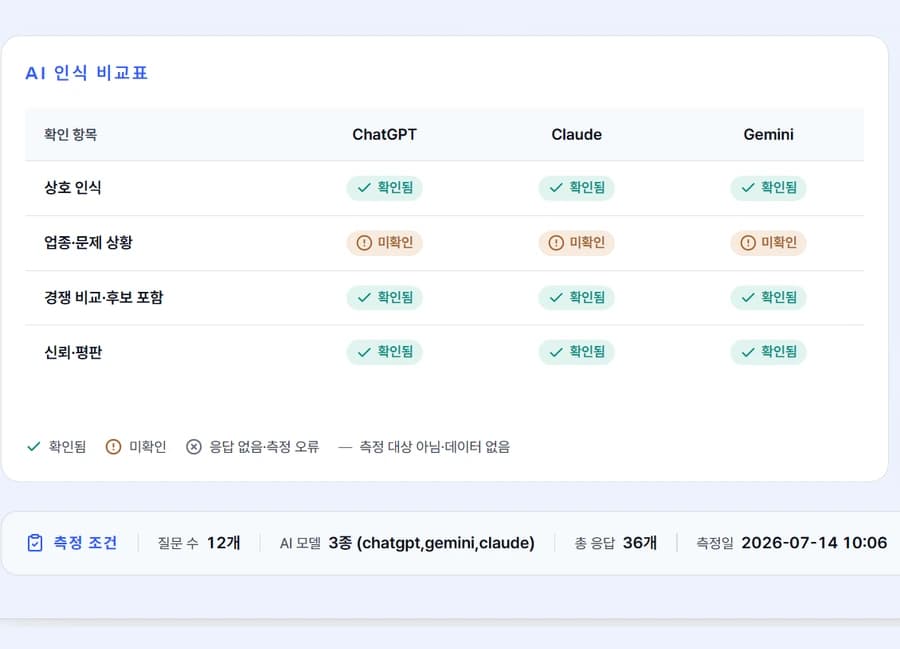
Task: Click the Gemini column header
Action: click(x=768, y=134)
